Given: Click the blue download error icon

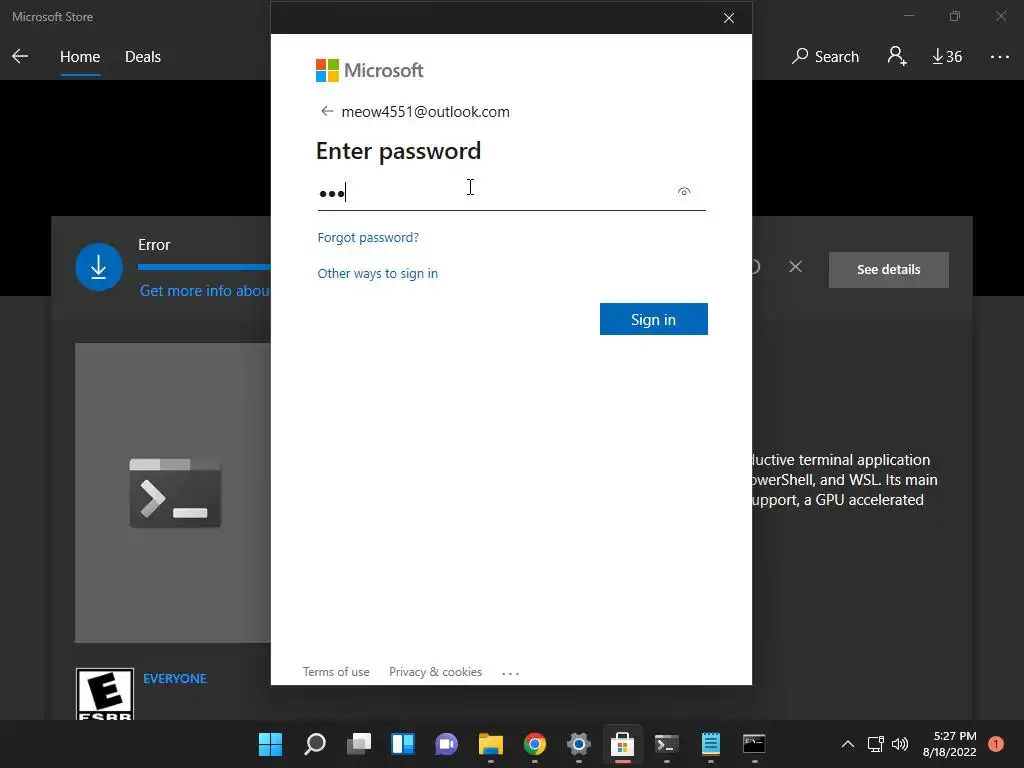Looking at the screenshot, I should tap(99, 267).
